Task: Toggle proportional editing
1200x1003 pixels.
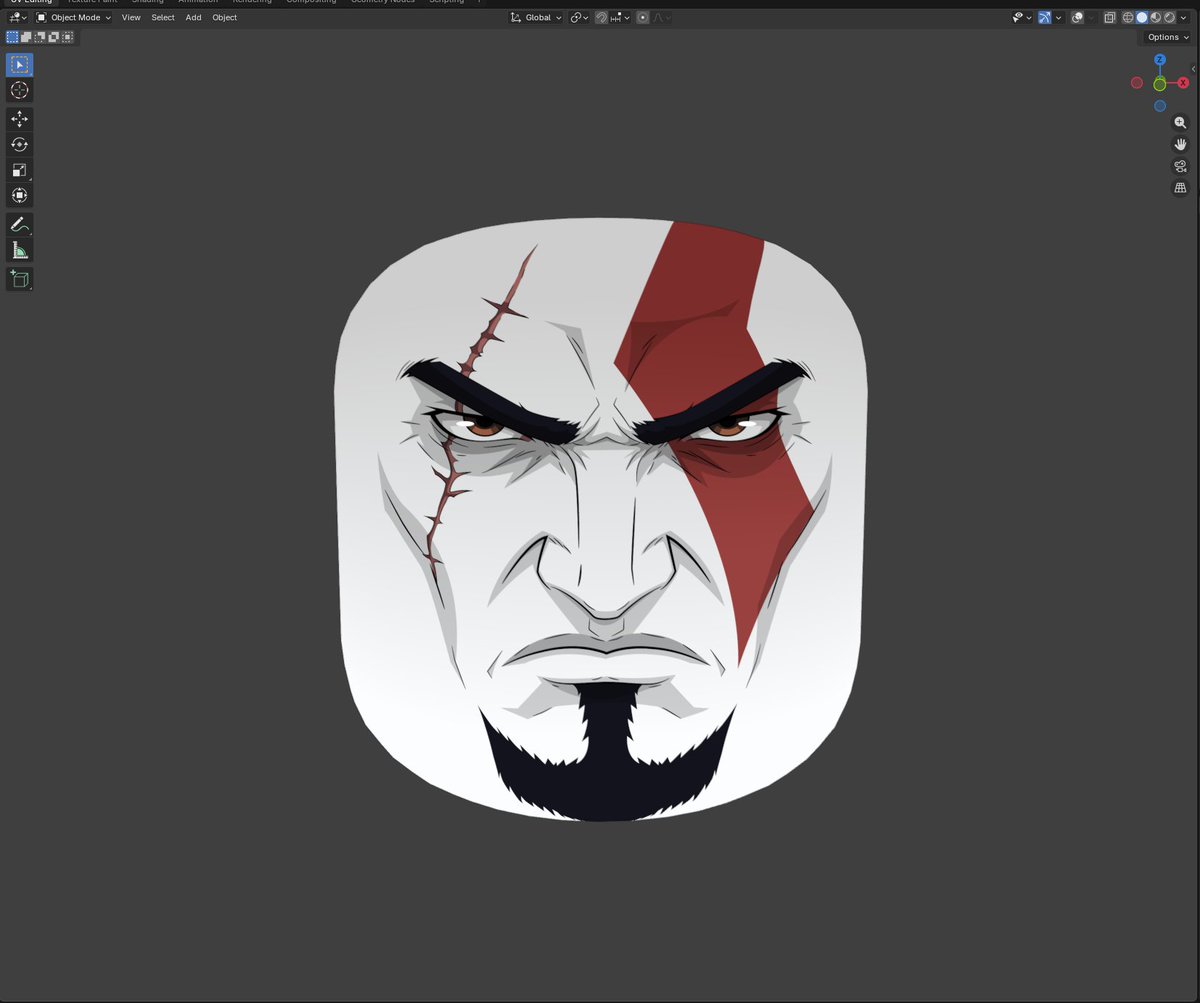Action: click(642, 18)
